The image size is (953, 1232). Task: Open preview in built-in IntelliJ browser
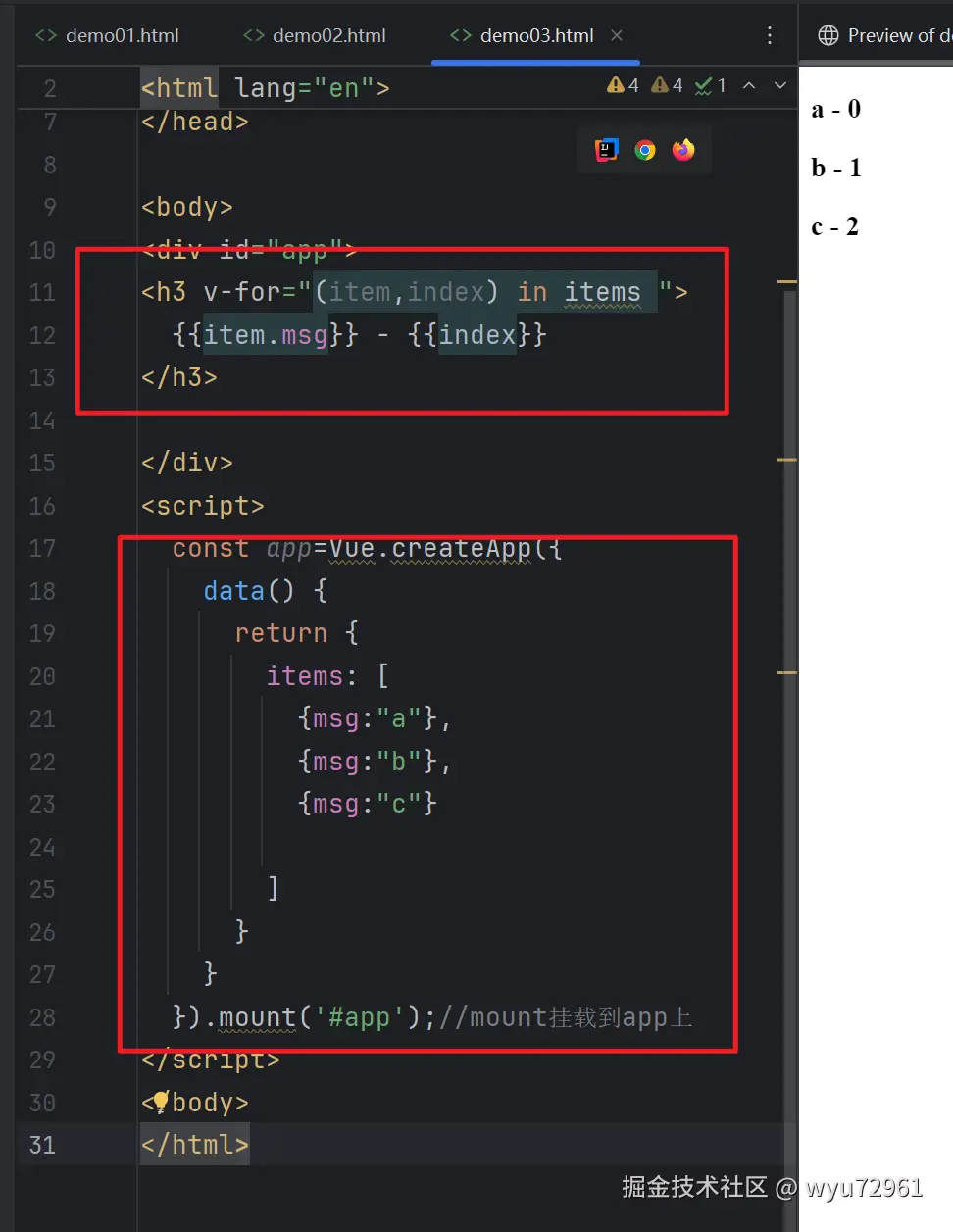(x=607, y=150)
